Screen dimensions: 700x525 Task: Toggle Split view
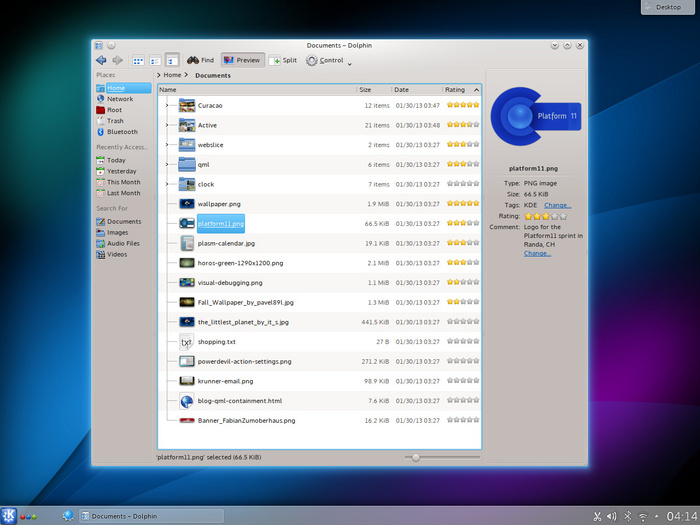coord(283,60)
